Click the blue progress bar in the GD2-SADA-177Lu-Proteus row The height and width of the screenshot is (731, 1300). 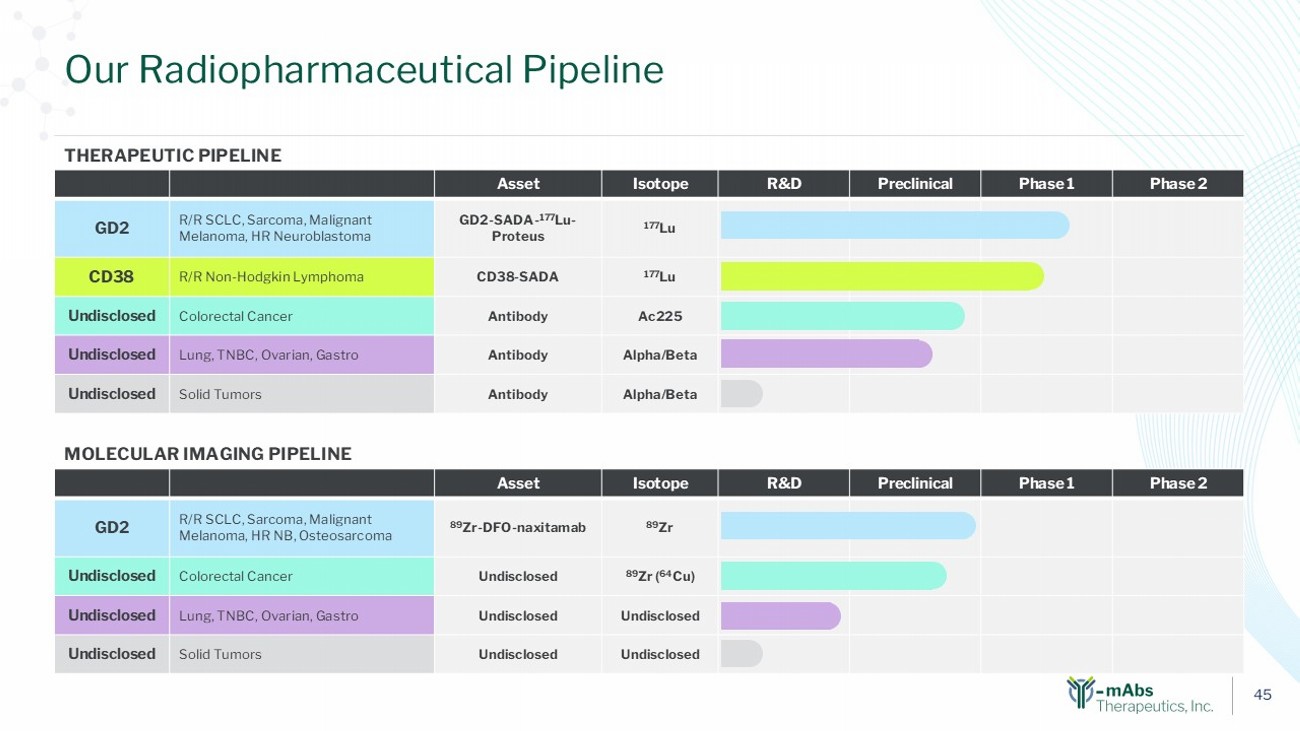tap(894, 225)
